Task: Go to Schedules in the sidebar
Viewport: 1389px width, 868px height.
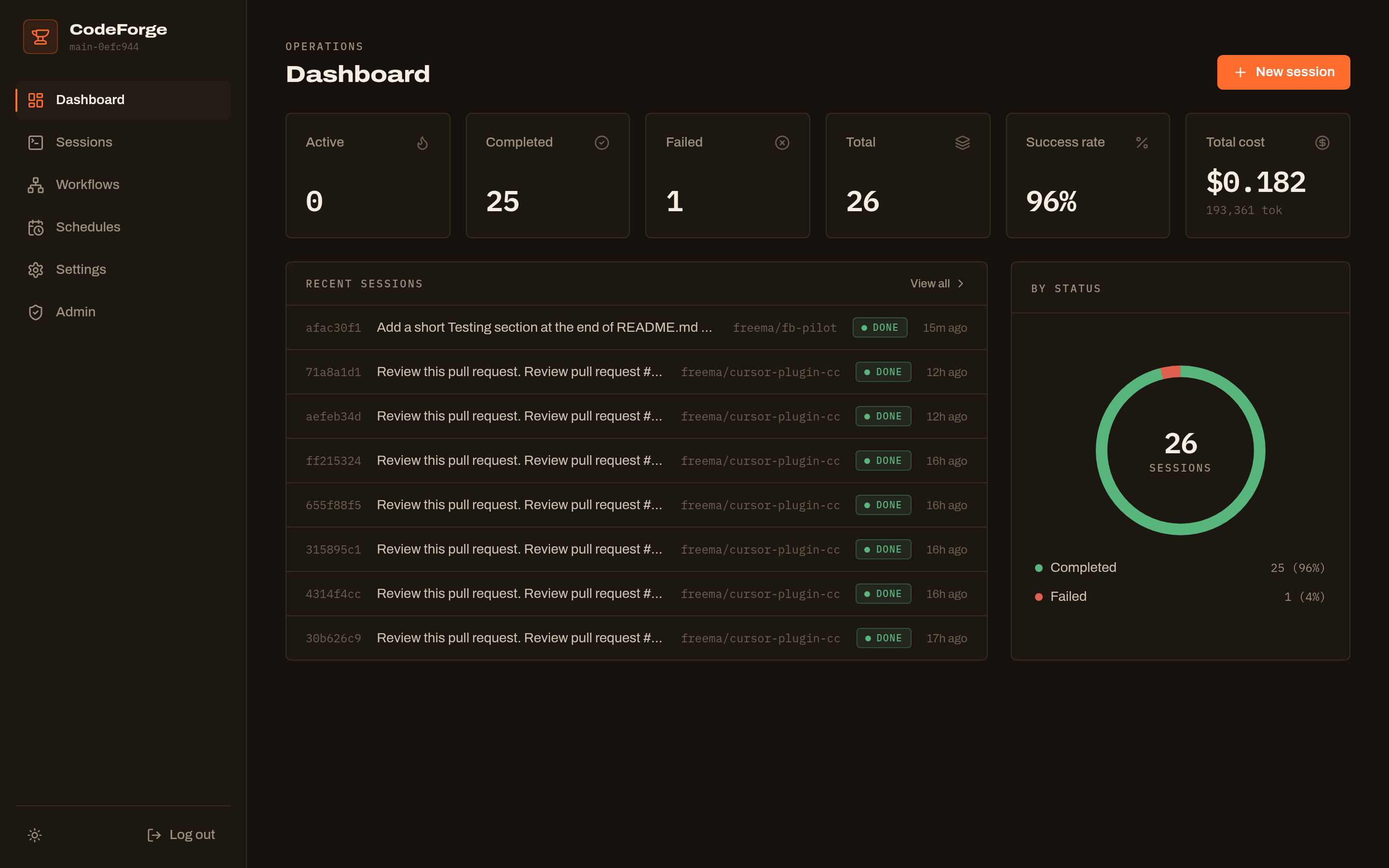Action: [x=123, y=227]
